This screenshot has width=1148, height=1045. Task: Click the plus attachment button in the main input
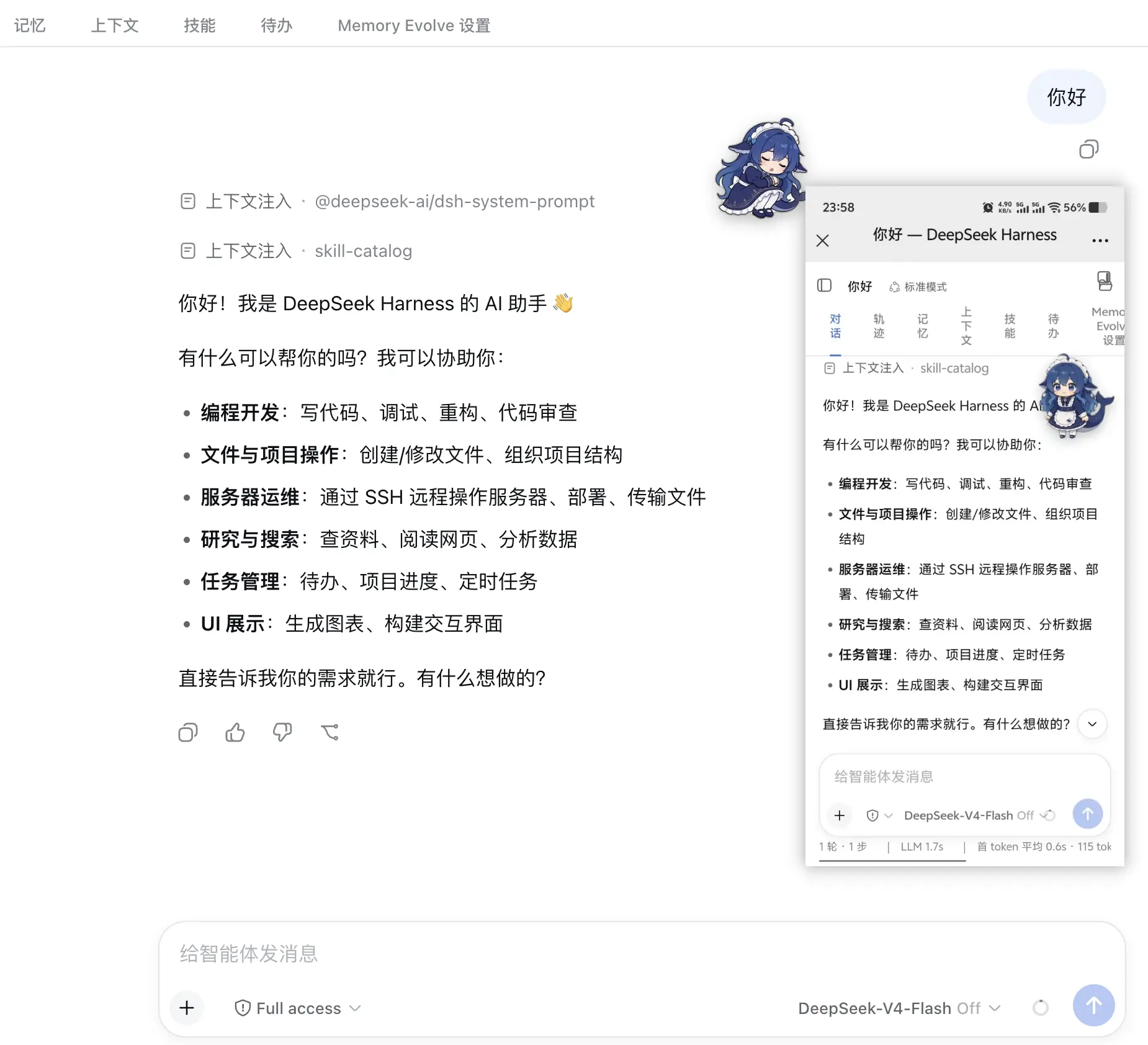point(187,1008)
